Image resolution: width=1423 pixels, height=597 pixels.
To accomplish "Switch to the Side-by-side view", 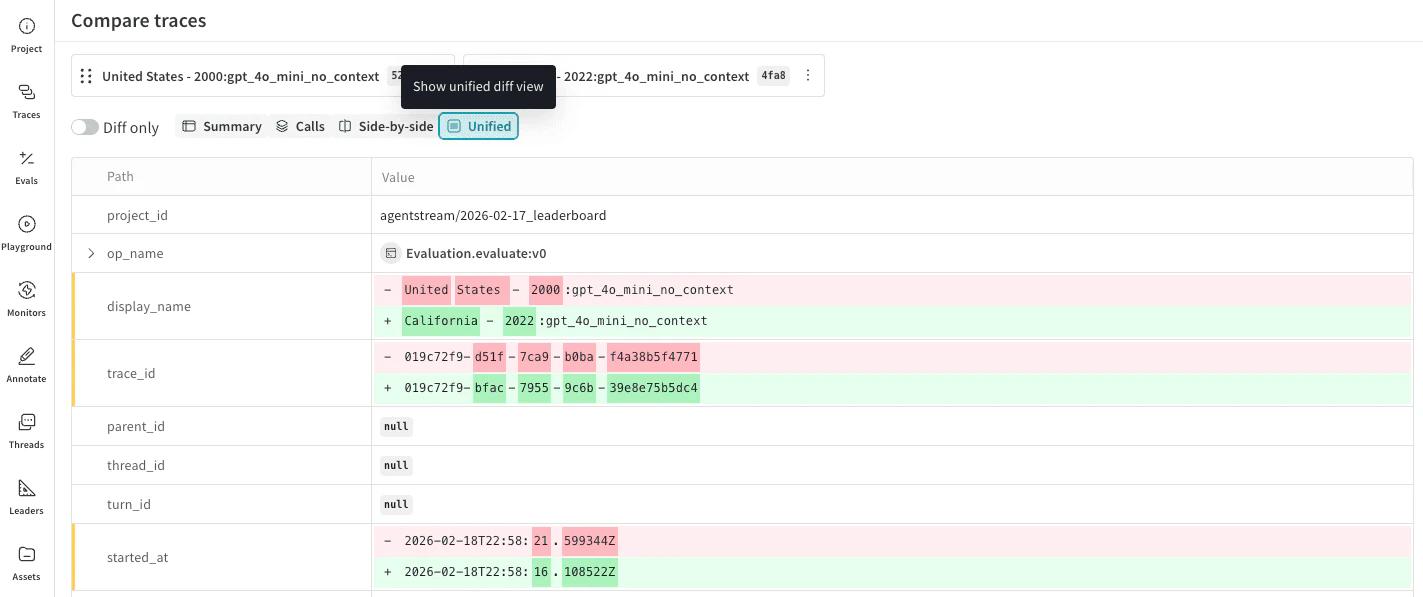I will tap(386, 127).
